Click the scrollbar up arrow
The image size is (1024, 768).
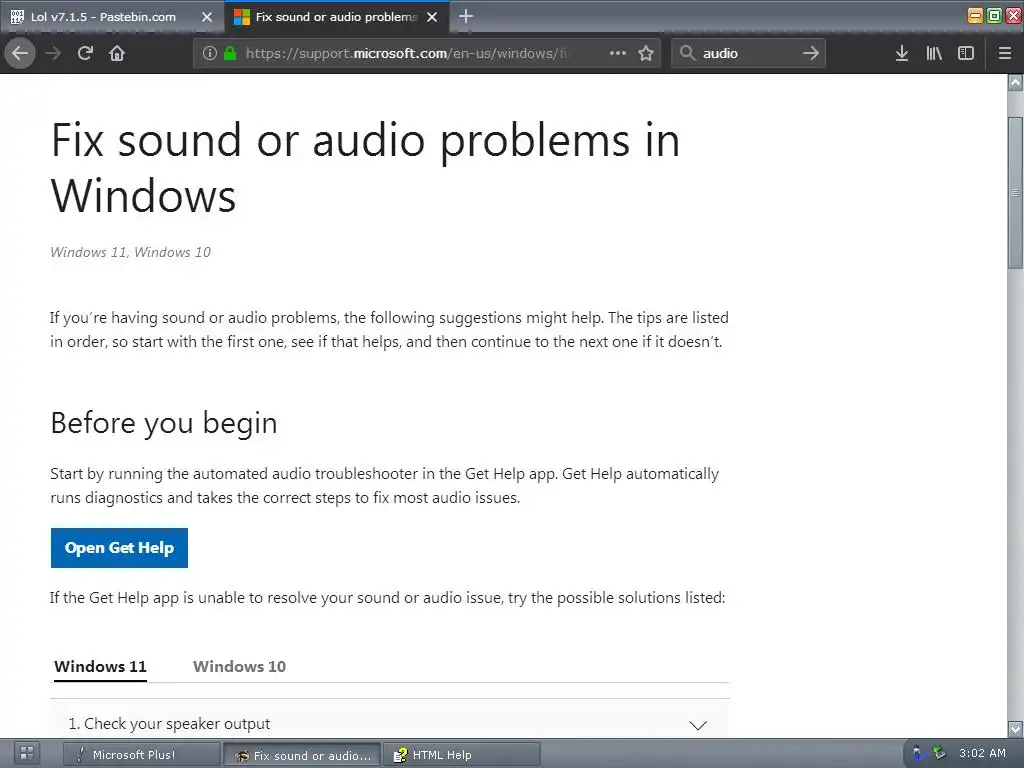1016,82
